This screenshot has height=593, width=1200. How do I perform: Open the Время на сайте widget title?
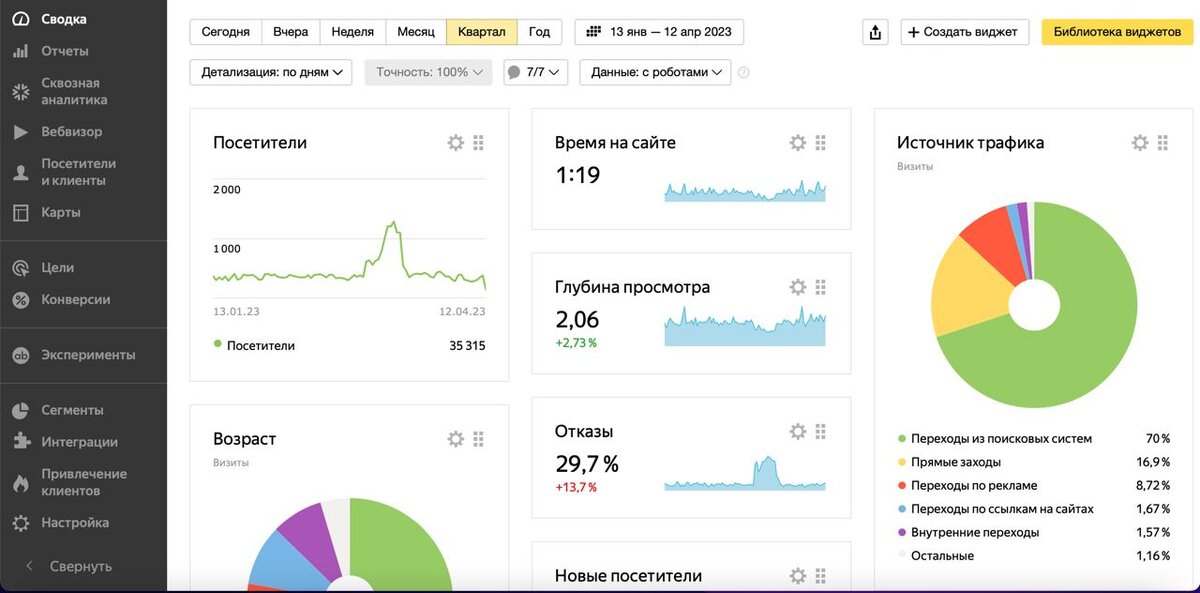pyautogui.click(x=615, y=143)
